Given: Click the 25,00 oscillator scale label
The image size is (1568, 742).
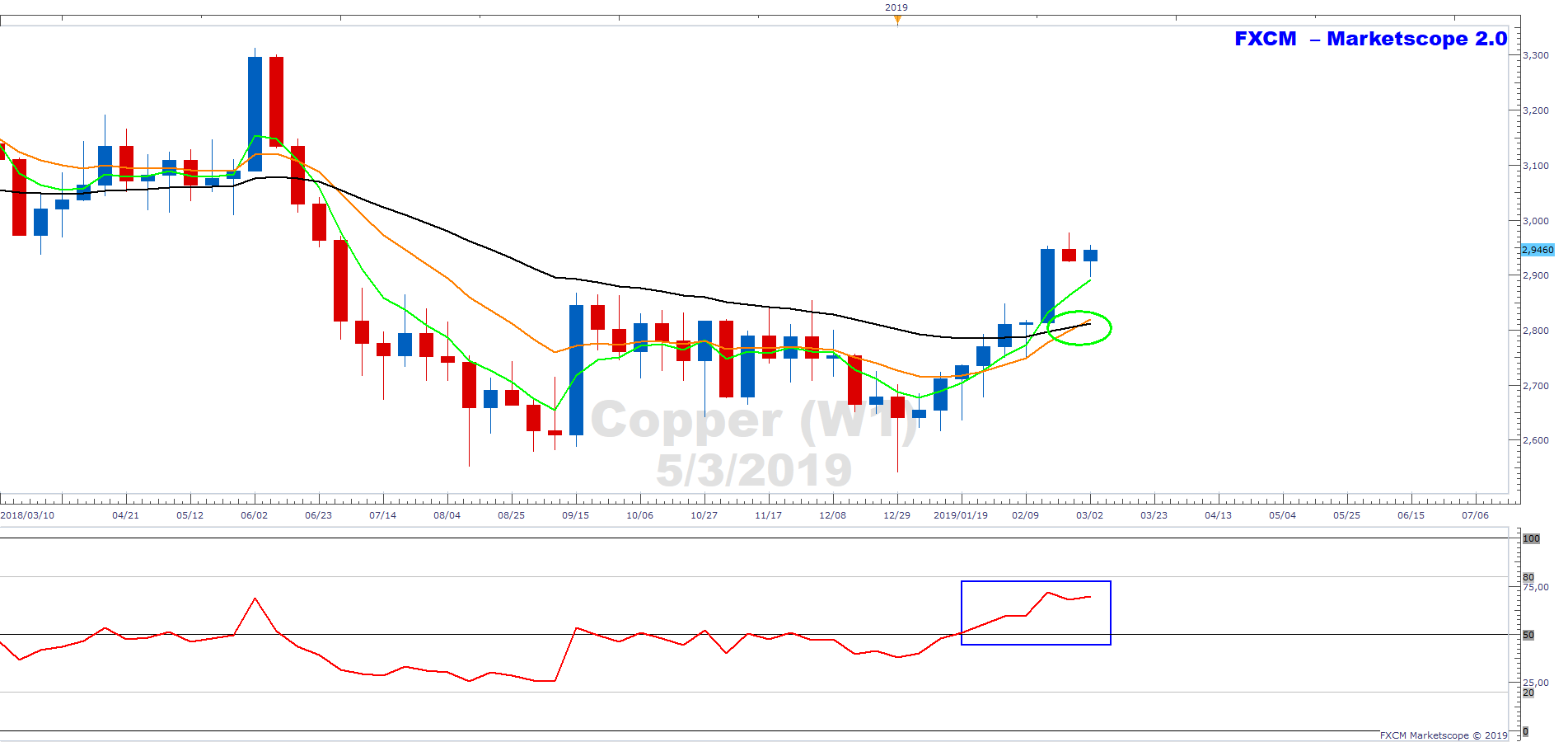Looking at the screenshot, I should (1536, 683).
